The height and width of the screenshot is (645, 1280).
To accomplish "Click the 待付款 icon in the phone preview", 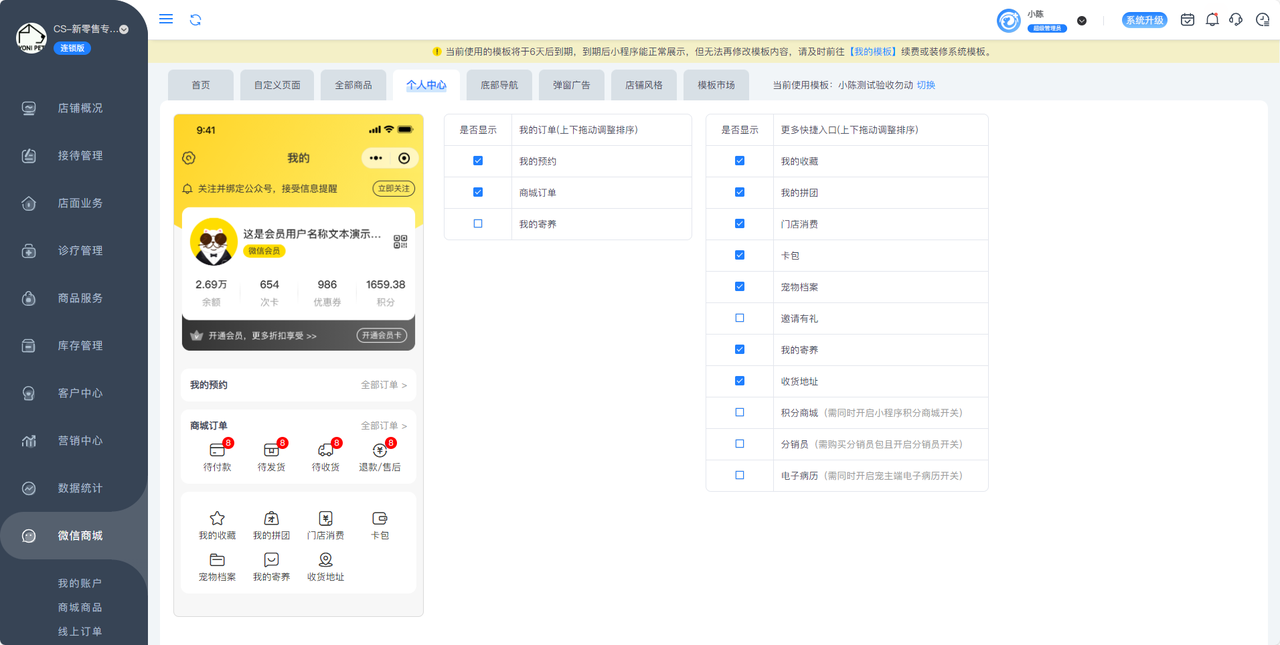I will [x=217, y=451].
